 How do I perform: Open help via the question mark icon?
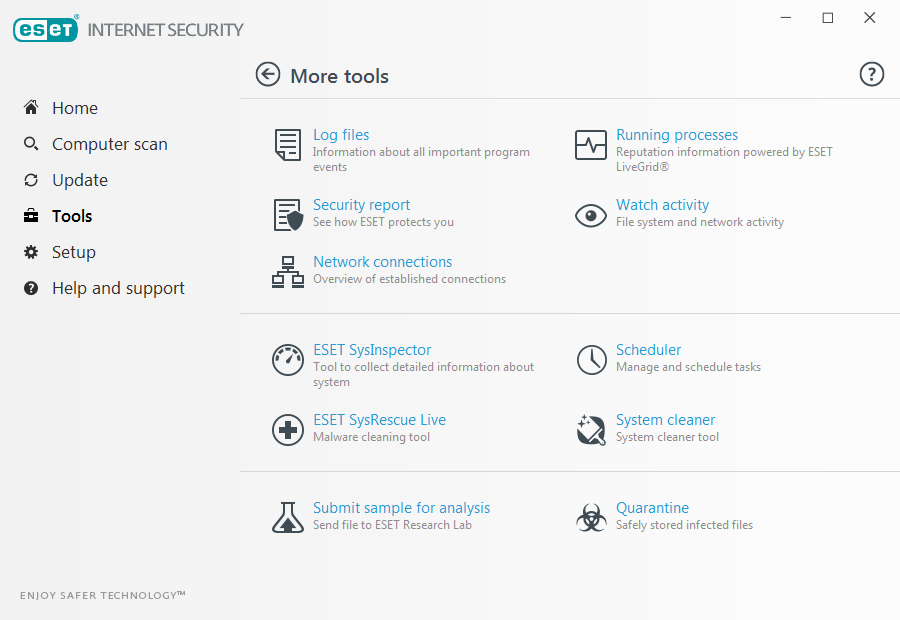872,75
